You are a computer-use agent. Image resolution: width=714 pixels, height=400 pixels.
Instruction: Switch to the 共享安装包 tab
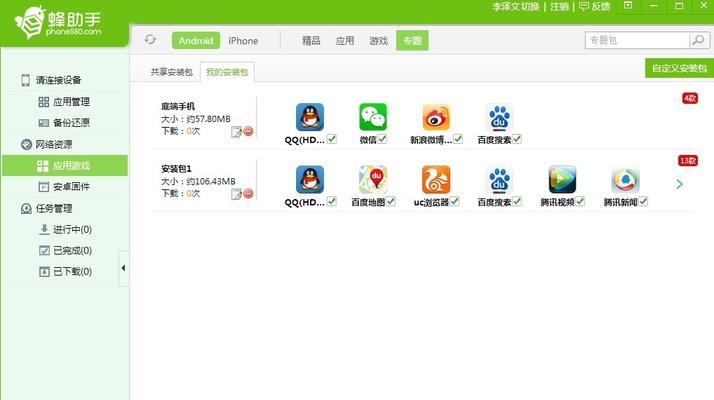(x=173, y=72)
